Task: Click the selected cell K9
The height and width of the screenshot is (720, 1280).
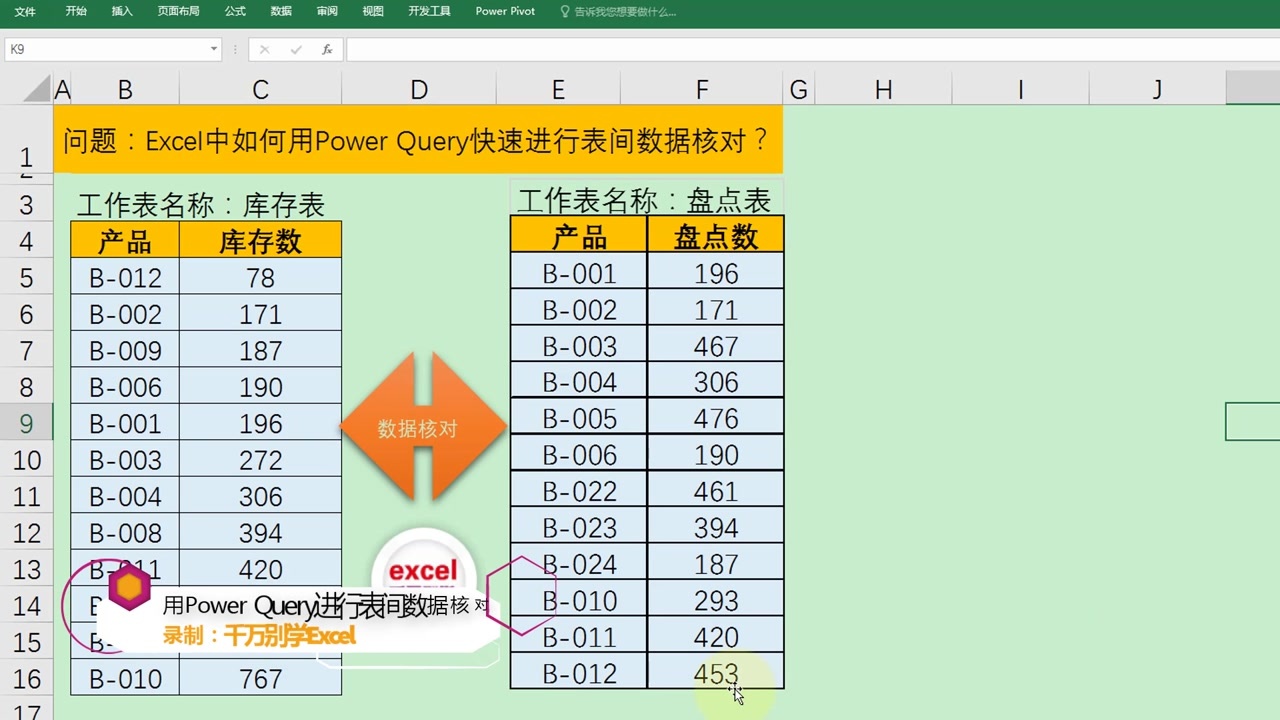Action: (x=1253, y=423)
